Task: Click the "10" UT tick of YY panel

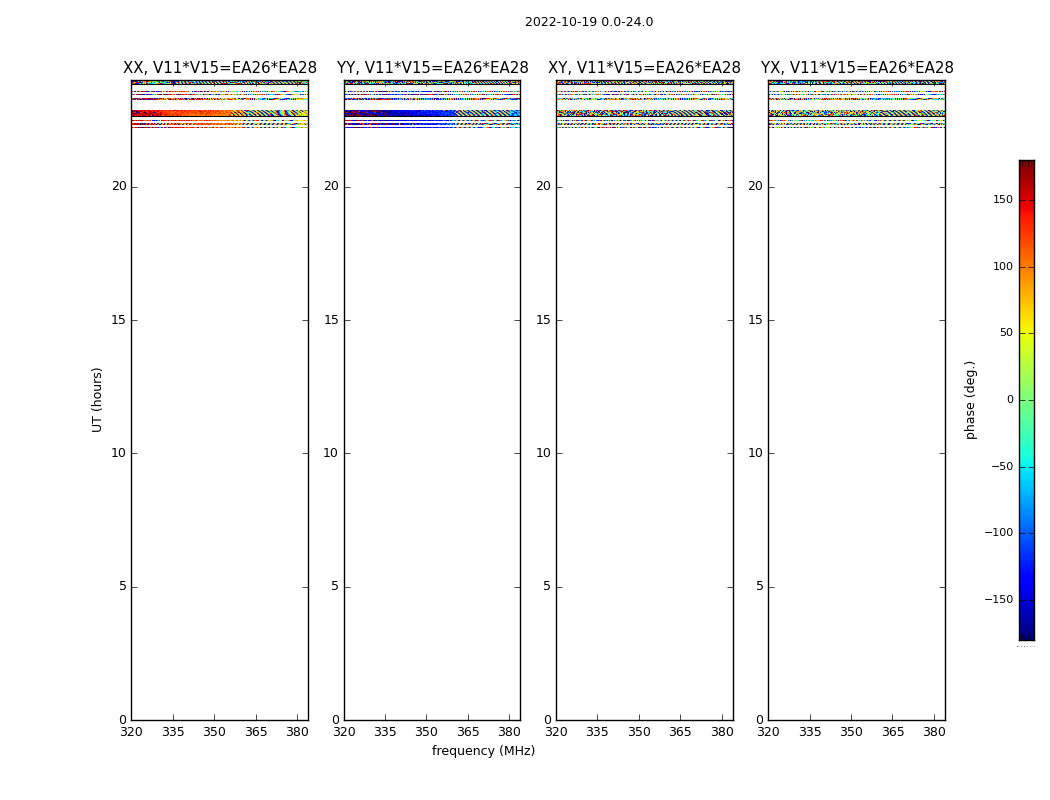Action: tap(331, 453)
